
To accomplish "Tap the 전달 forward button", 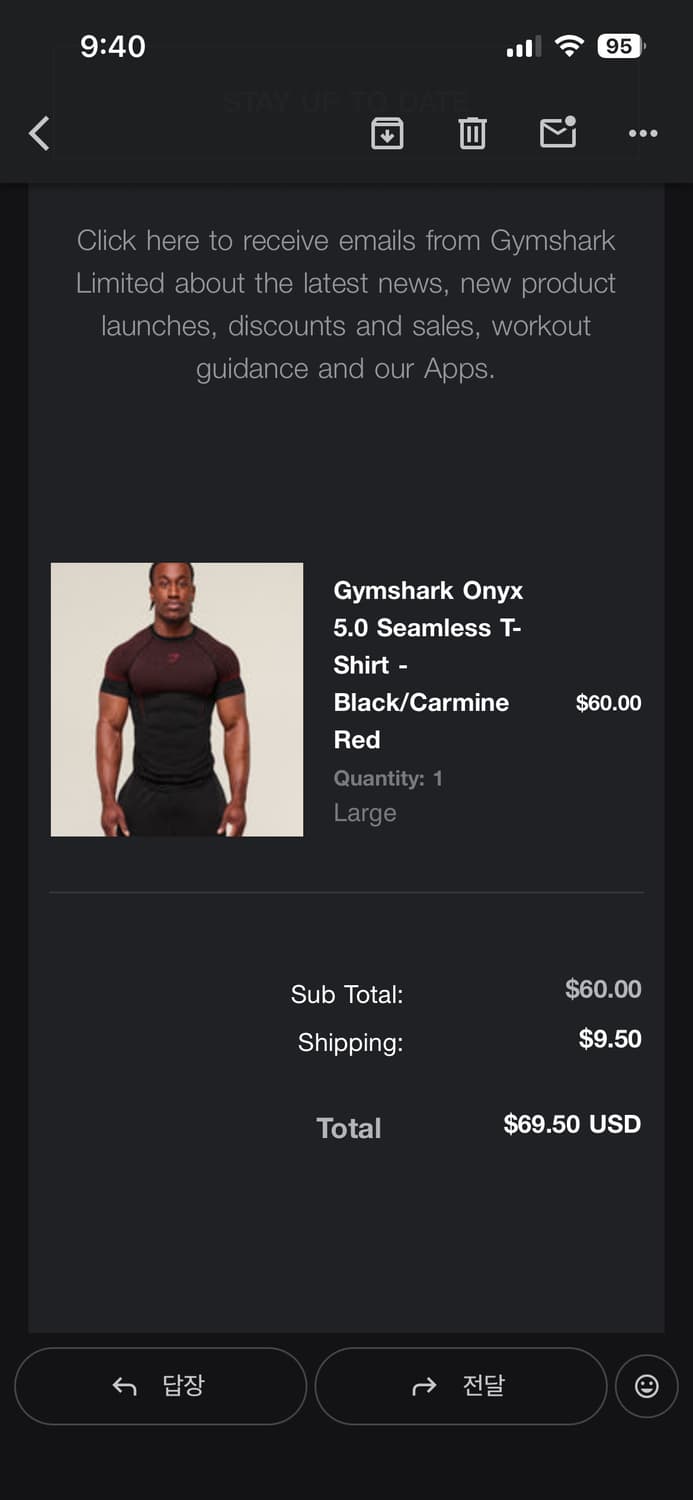I will (x=460, y=1385).
